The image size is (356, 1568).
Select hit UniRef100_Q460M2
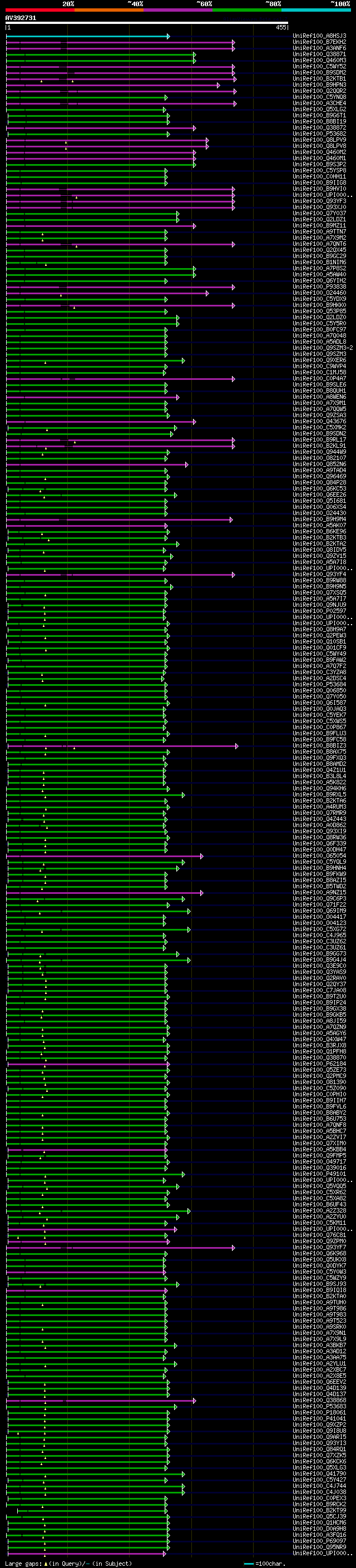[319, 152]
